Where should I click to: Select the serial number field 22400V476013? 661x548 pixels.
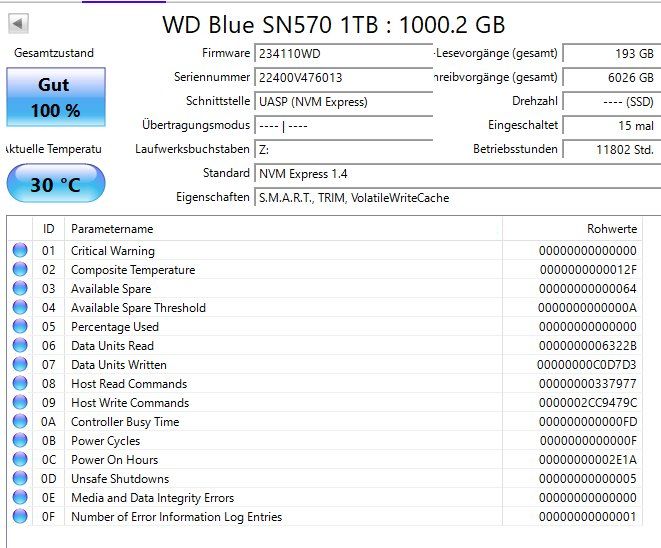point(344,78)
